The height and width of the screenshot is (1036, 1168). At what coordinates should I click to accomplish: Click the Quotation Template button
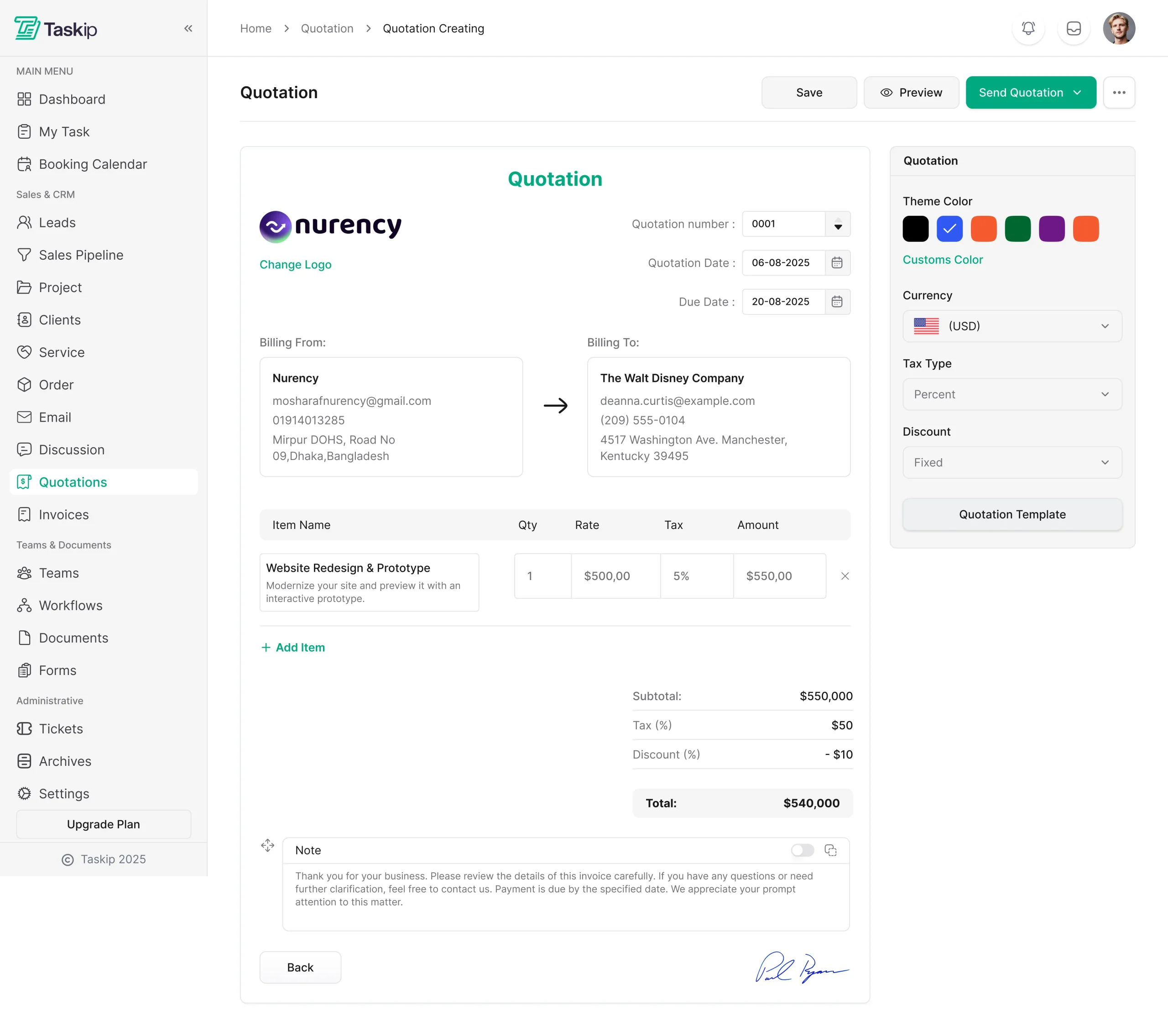(x=1012, y=514)
